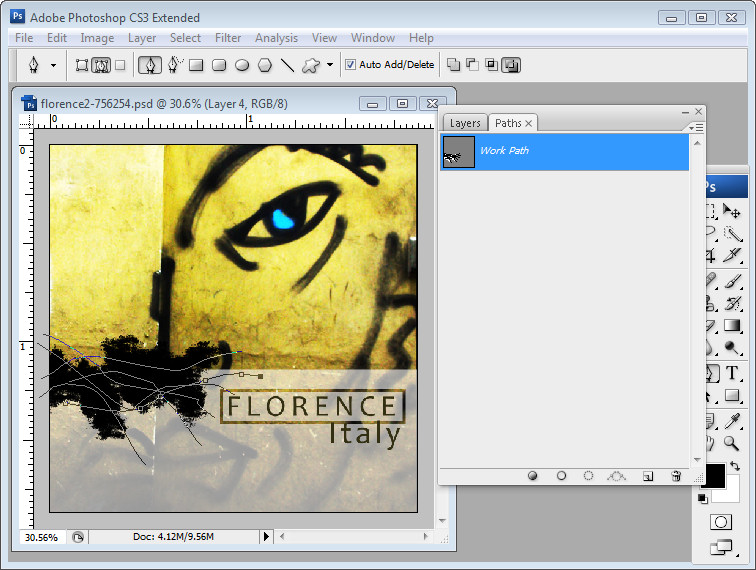756x570 pixels.
Task: Open the Image menu
Action: (x=97, y=38)
